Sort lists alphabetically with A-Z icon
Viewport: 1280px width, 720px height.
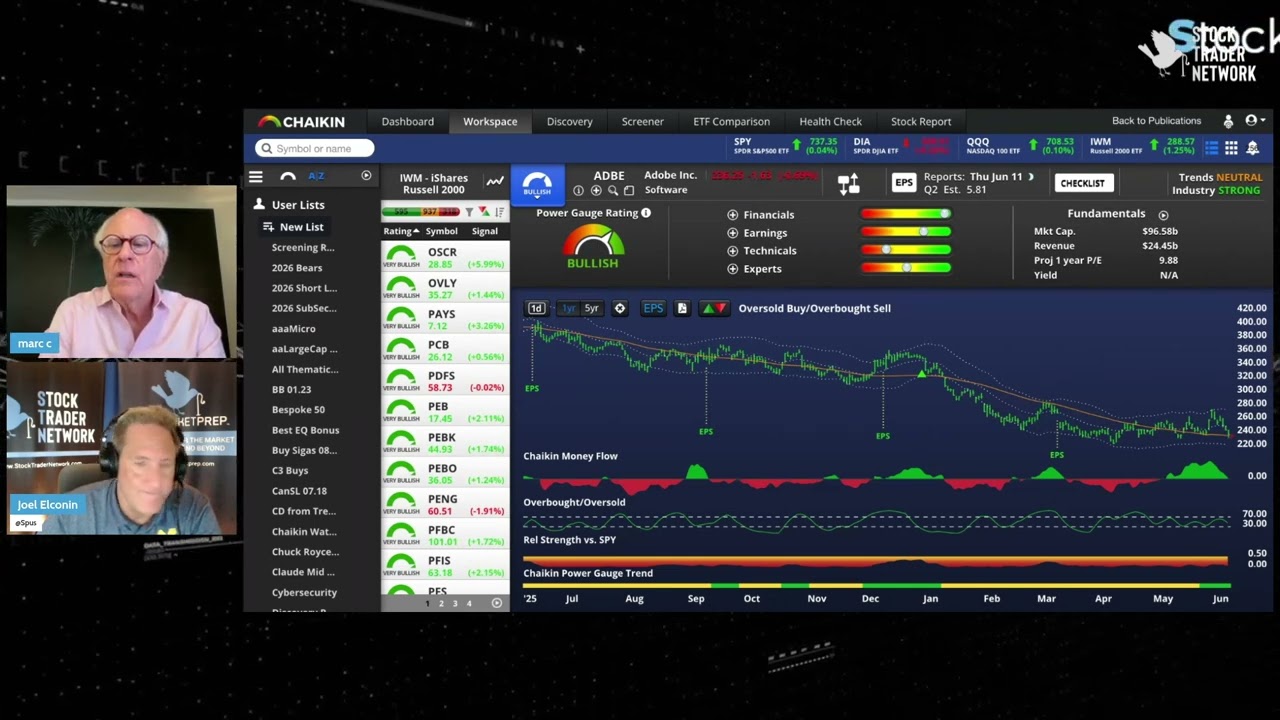click(x=316, y=176)
